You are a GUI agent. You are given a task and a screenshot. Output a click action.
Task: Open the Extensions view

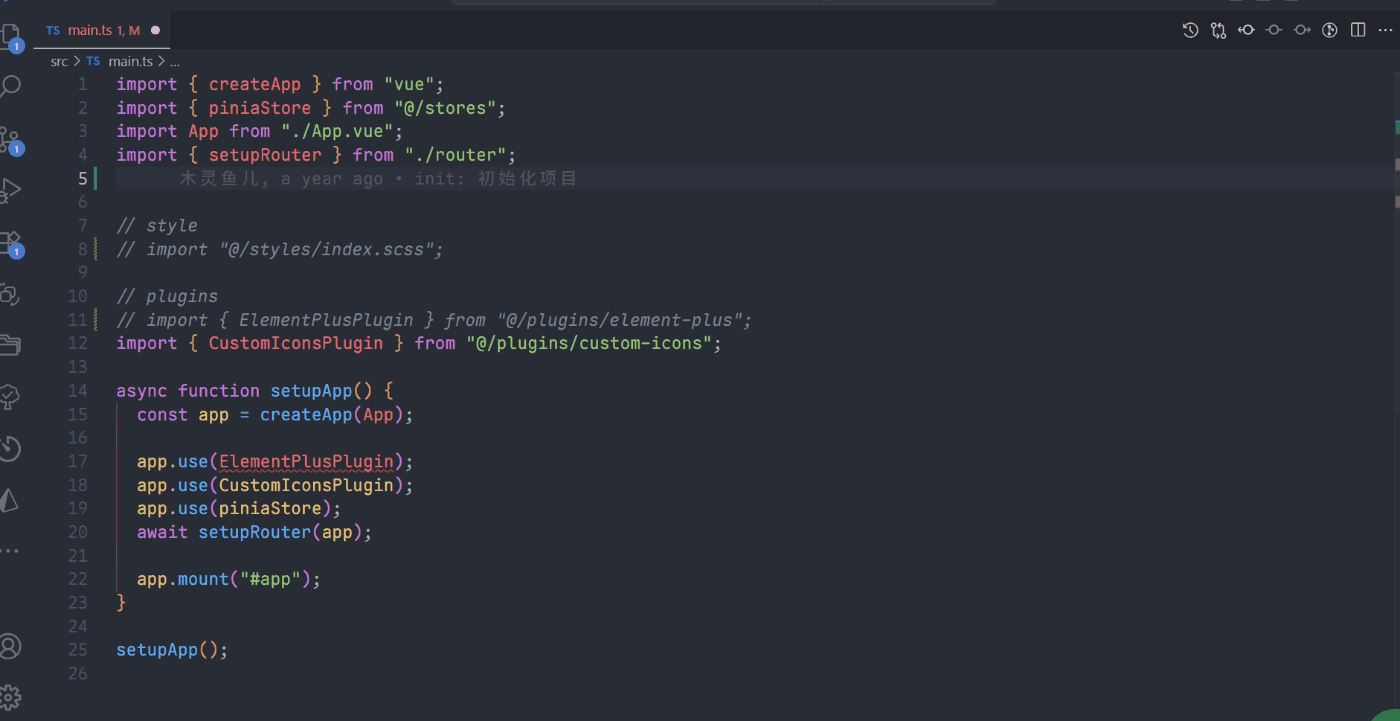(x=10, y=243)
